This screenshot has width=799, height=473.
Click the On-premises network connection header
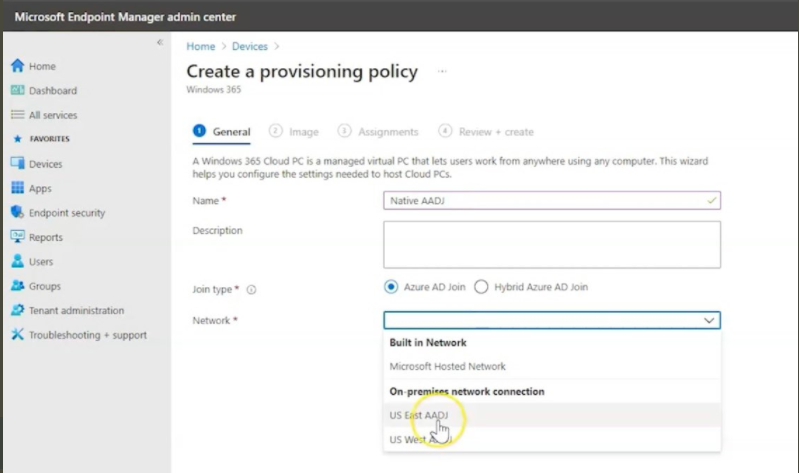(467, 391)
